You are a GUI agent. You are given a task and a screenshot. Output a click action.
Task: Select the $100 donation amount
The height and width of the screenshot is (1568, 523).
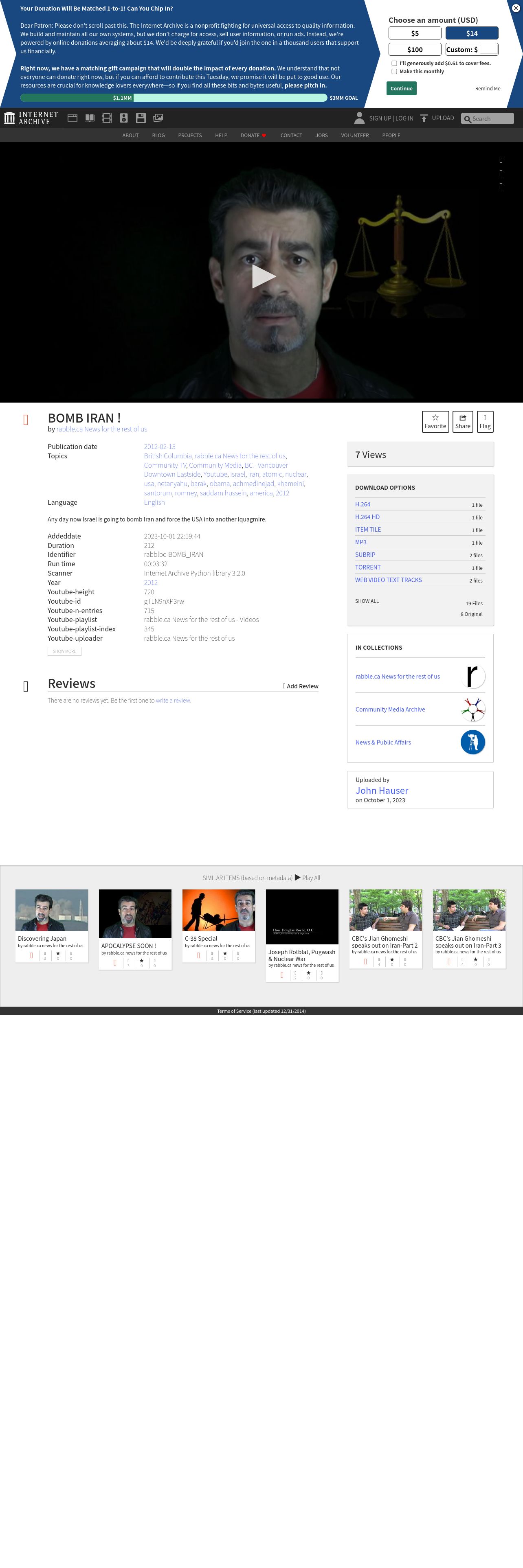415,49
